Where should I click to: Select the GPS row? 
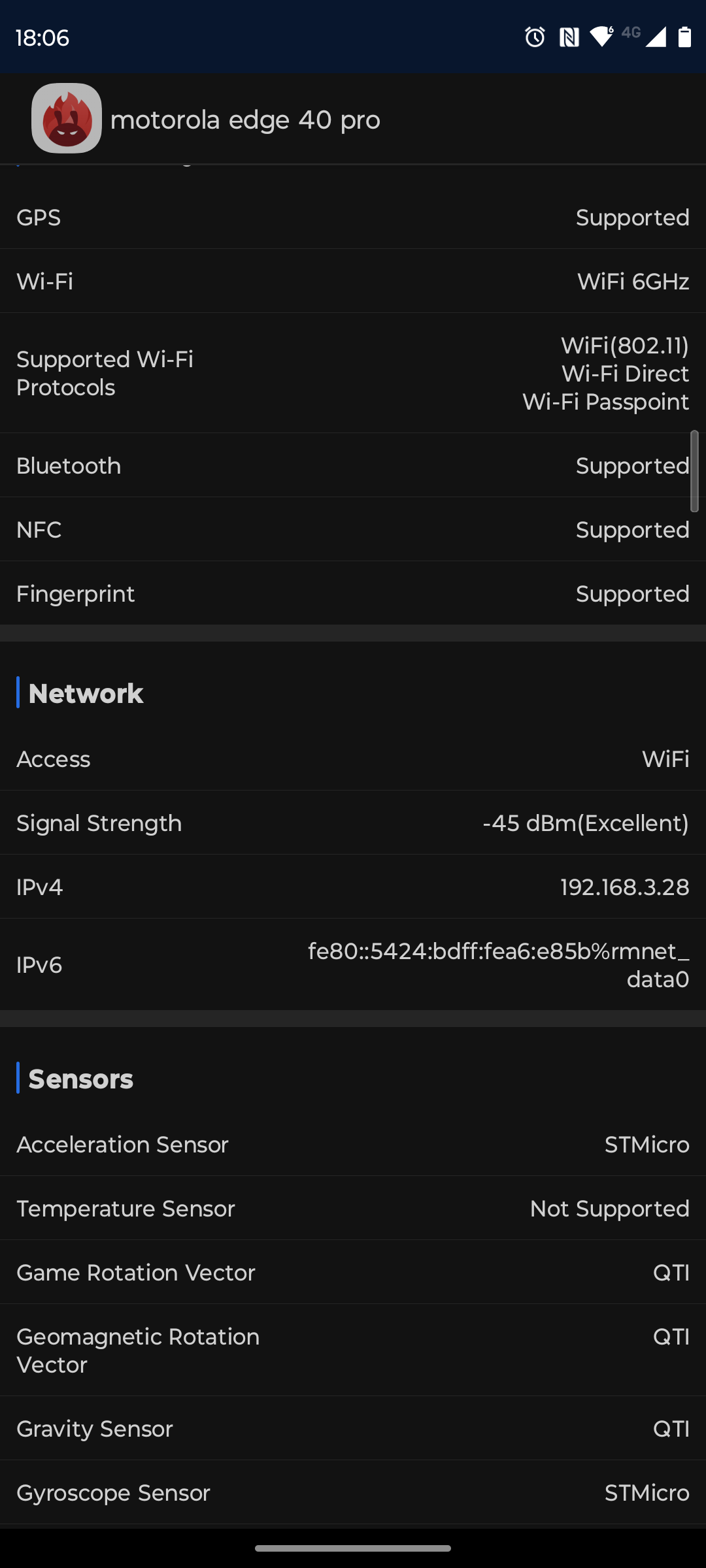click(353, 218)
